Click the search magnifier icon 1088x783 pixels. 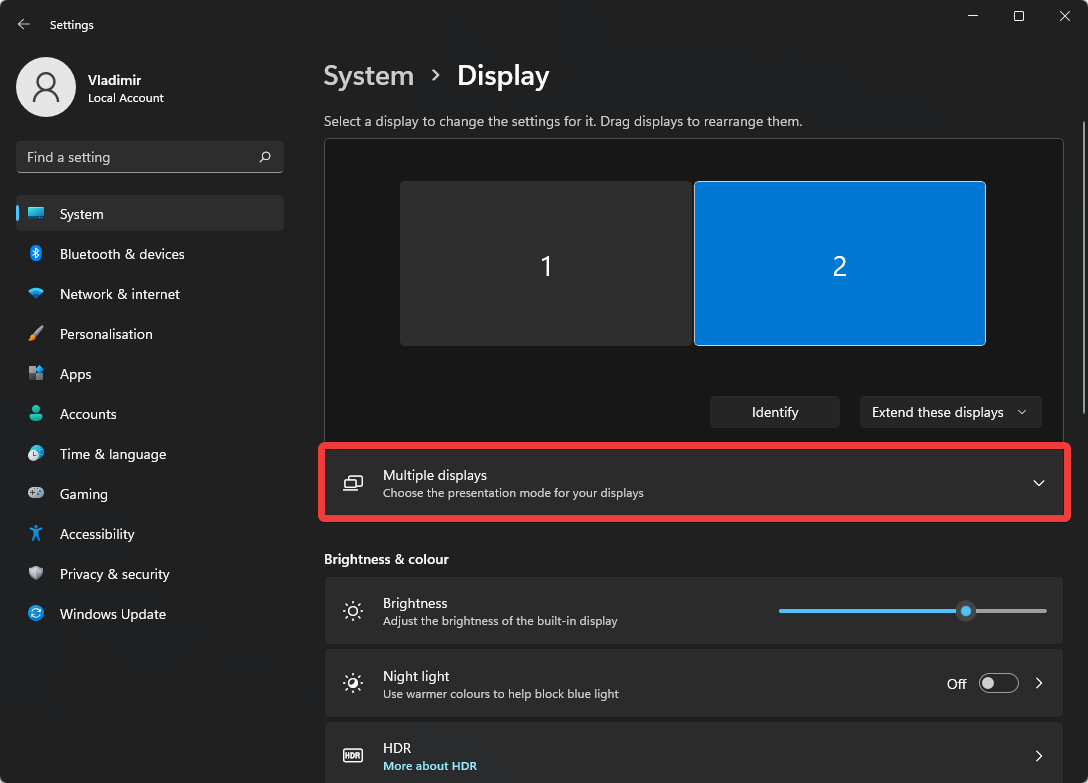click(x=265, y=157)
